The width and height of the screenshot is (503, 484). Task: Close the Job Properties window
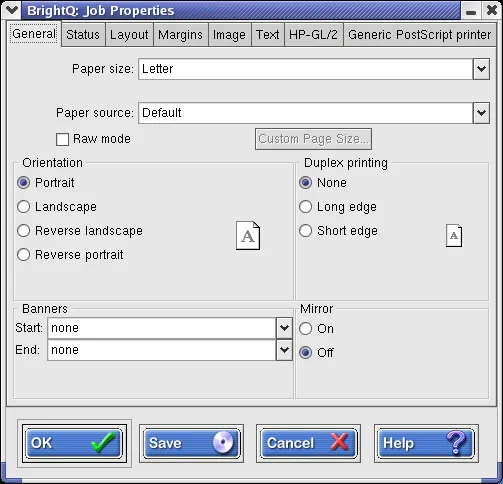click(x=492, y=11)
